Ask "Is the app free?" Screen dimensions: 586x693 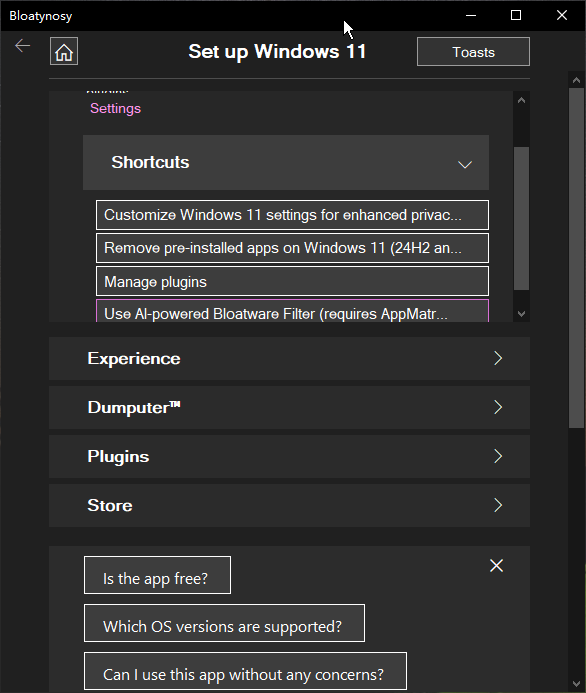[157, 575]
